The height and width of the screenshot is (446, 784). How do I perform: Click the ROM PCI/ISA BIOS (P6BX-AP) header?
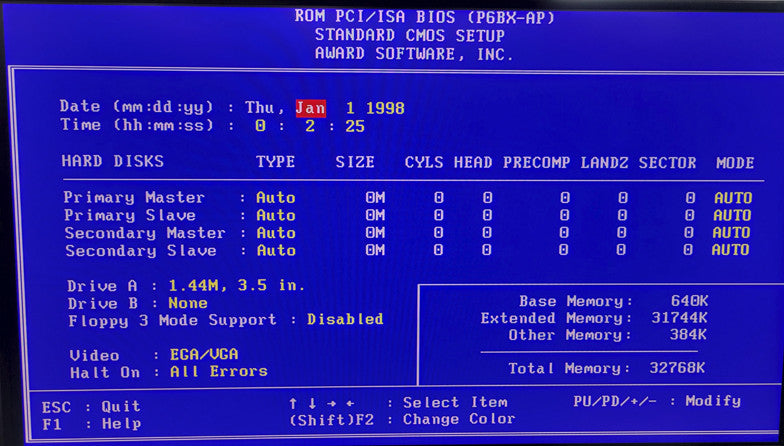coord(424,17)
